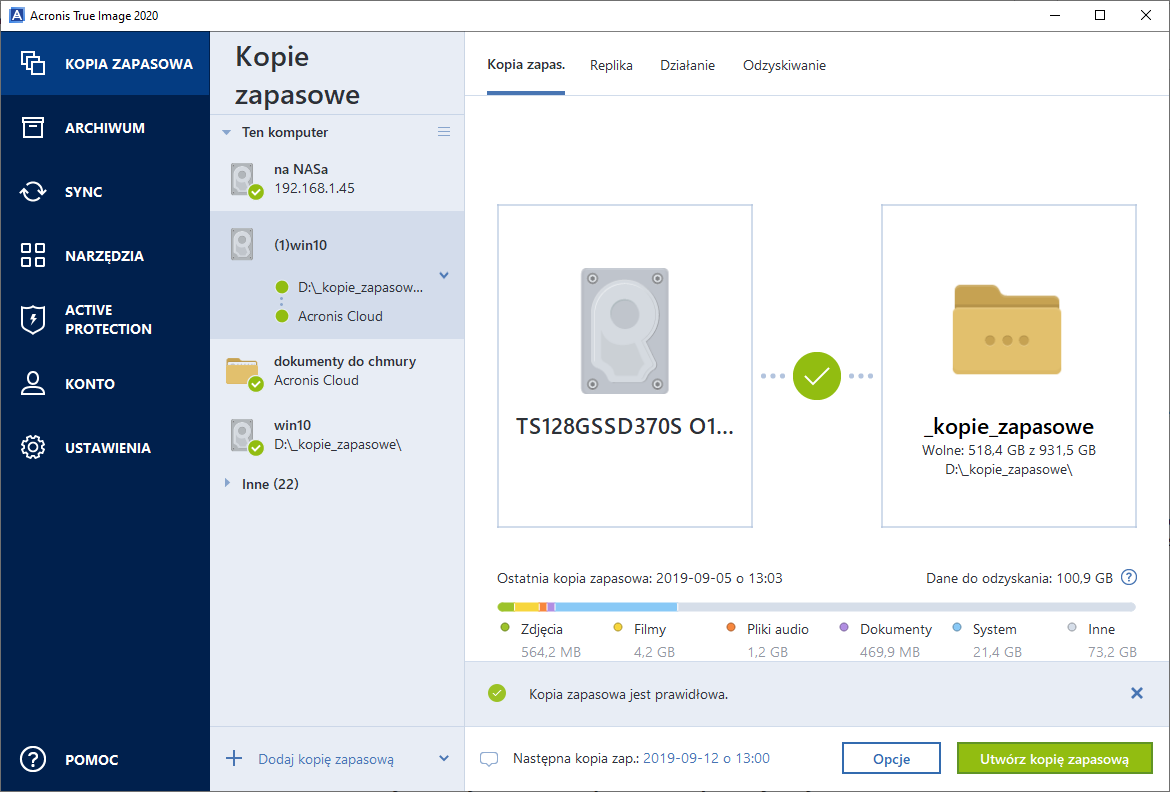Collapse the Ten komputer group
1170x792 pixels.
[x=228, y=132]
